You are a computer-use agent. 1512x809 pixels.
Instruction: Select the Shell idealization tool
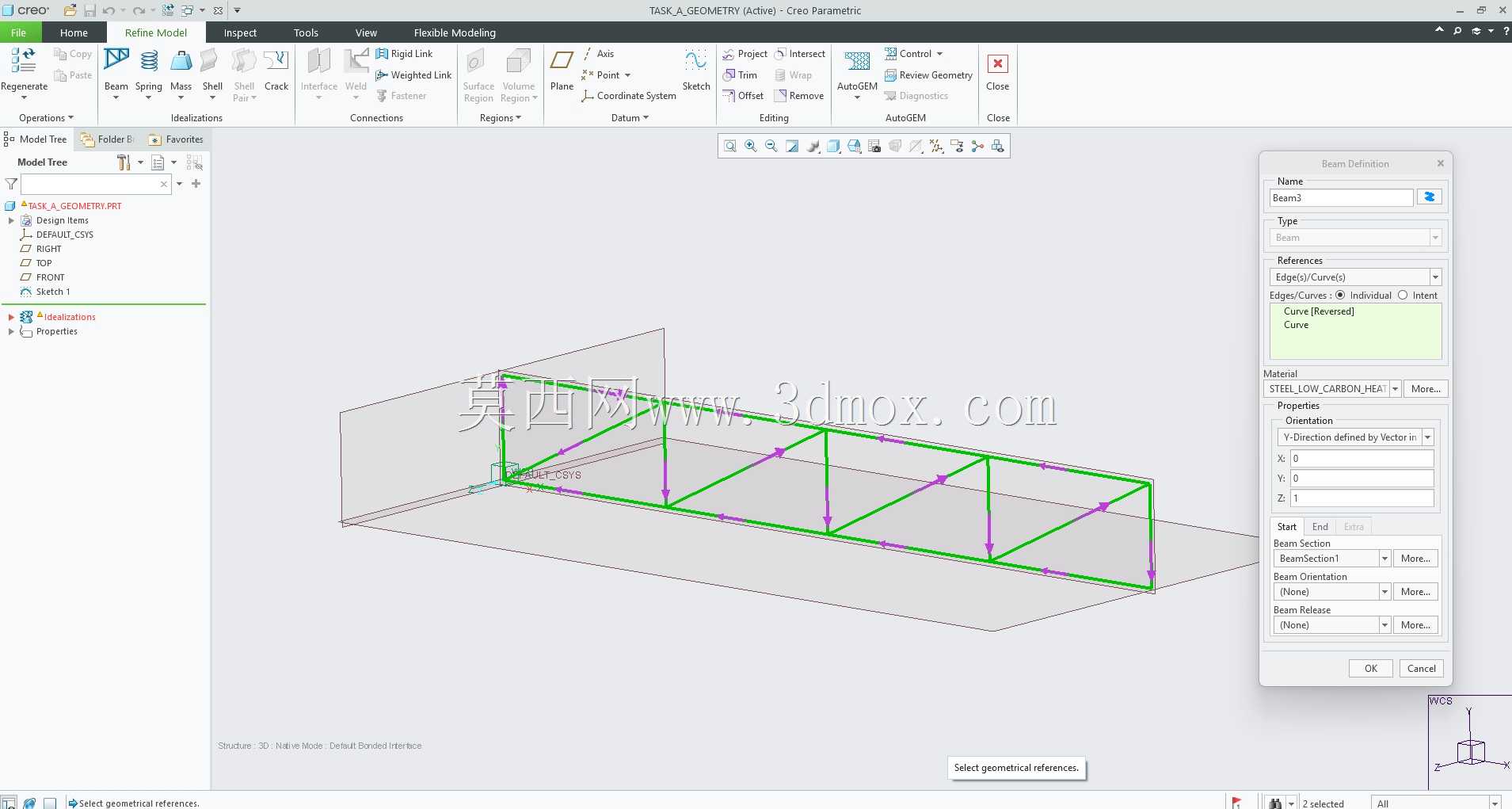coord(212,70)
